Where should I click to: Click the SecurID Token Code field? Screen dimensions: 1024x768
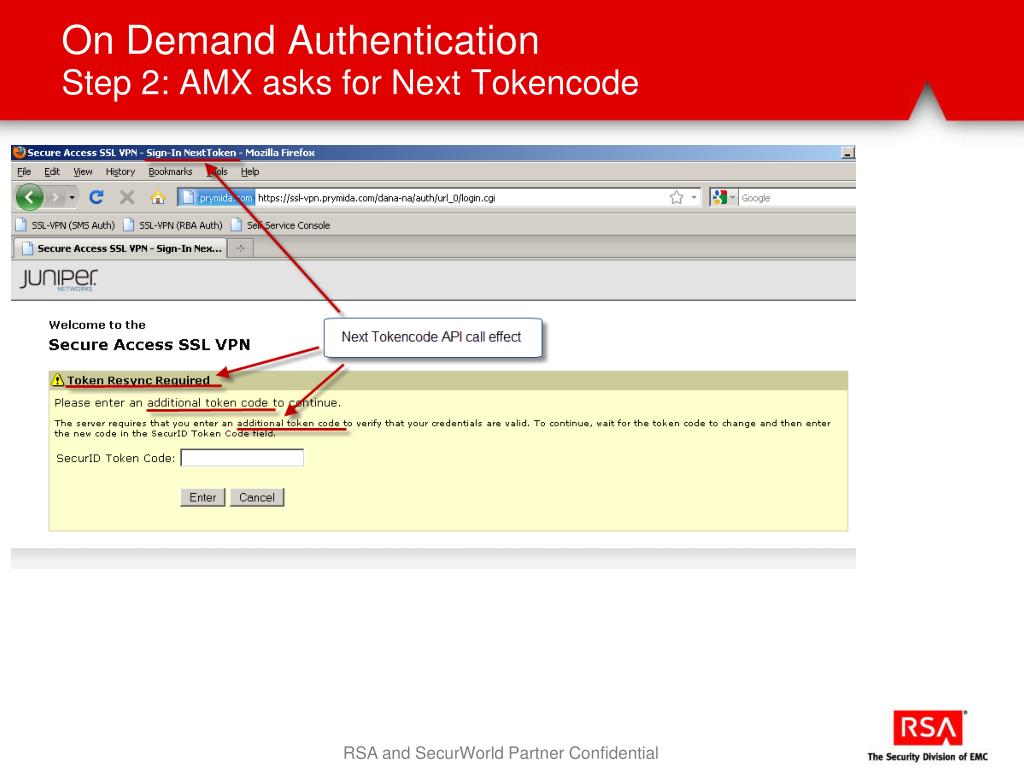(x=242, y=458)
